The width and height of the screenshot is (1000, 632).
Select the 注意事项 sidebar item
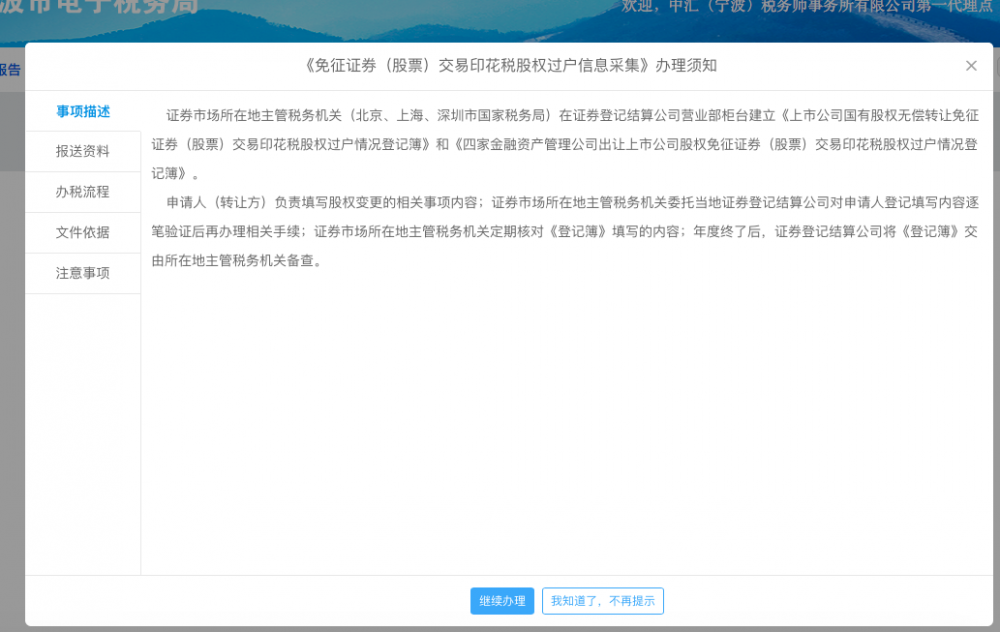coord(83,272)
